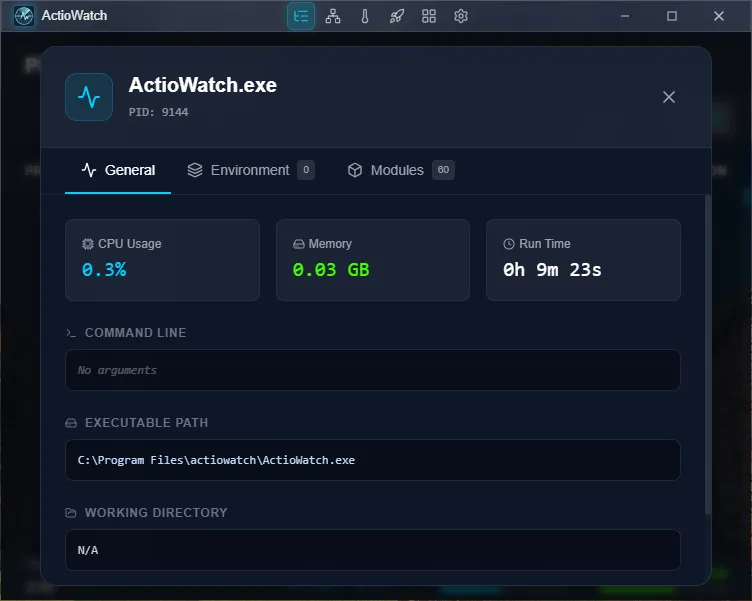Open the temperature monitor thermometer icon
The width and height of the screenshot is (752, 601).
point(364,16)
